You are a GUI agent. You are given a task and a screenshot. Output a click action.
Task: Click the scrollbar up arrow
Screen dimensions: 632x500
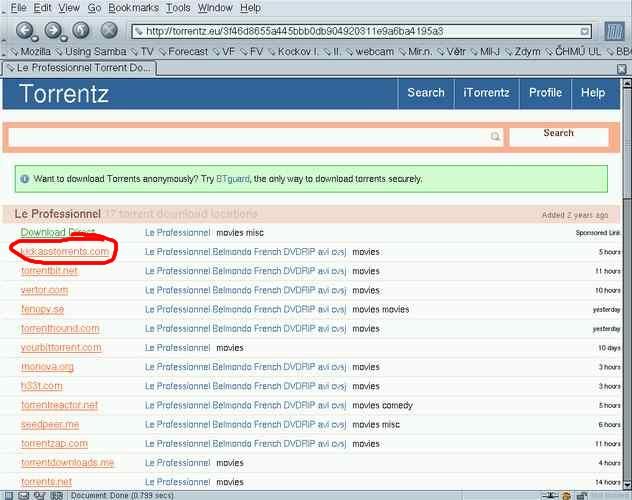coord(627,83)
